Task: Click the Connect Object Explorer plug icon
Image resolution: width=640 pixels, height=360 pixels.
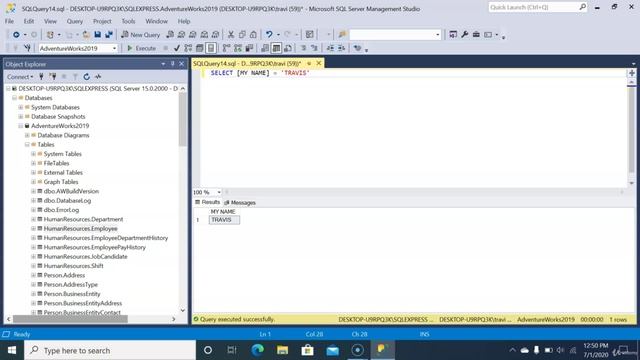Action: click(x=41, y=77)
